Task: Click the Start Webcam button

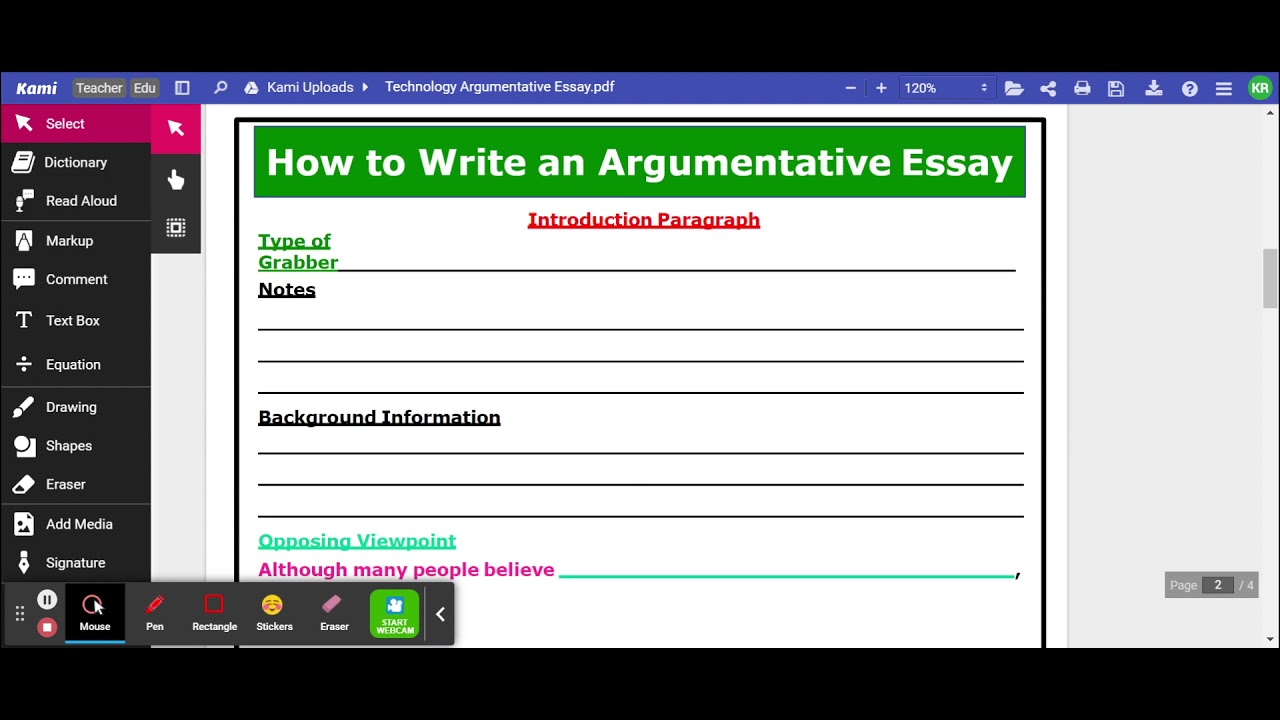Action: tap(394, 614)
